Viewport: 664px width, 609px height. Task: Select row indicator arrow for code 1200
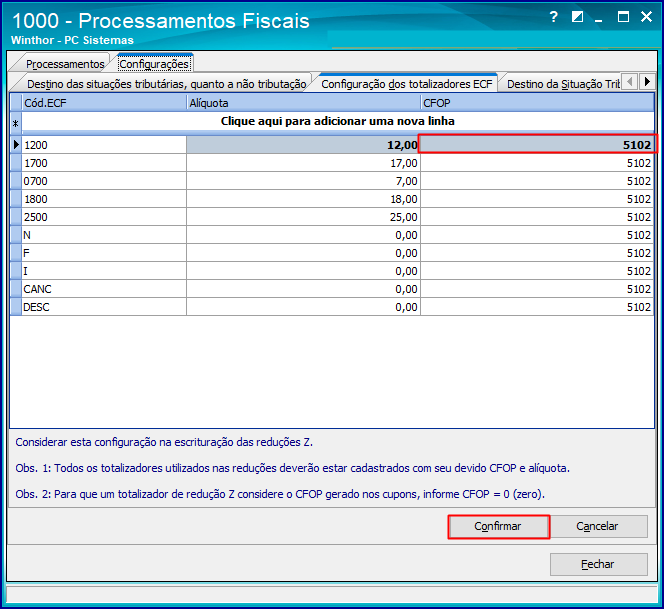[x=16, y=145]
